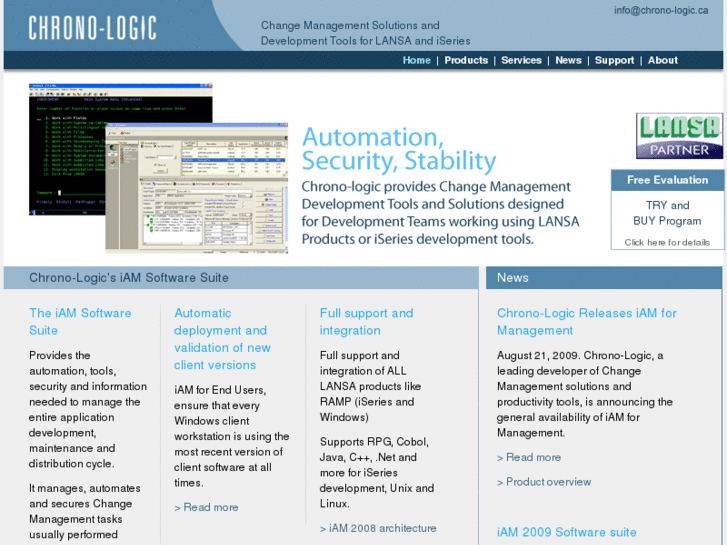Image resolution: width=727 pixels, height=545 pixels.
Task: Click the 'Supports RPG, Cobol' paragraph
Action: click(376, 473)
